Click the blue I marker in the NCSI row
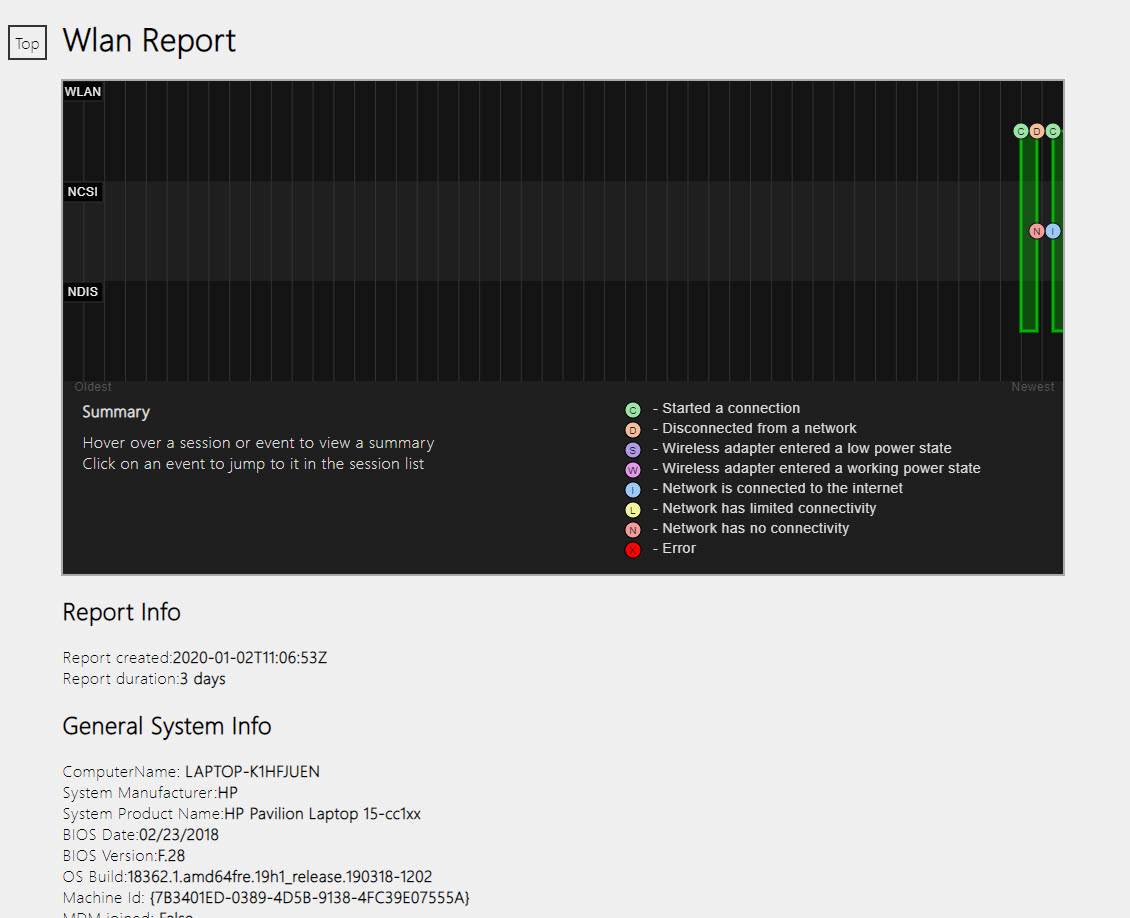 (x=1052, y=231)
